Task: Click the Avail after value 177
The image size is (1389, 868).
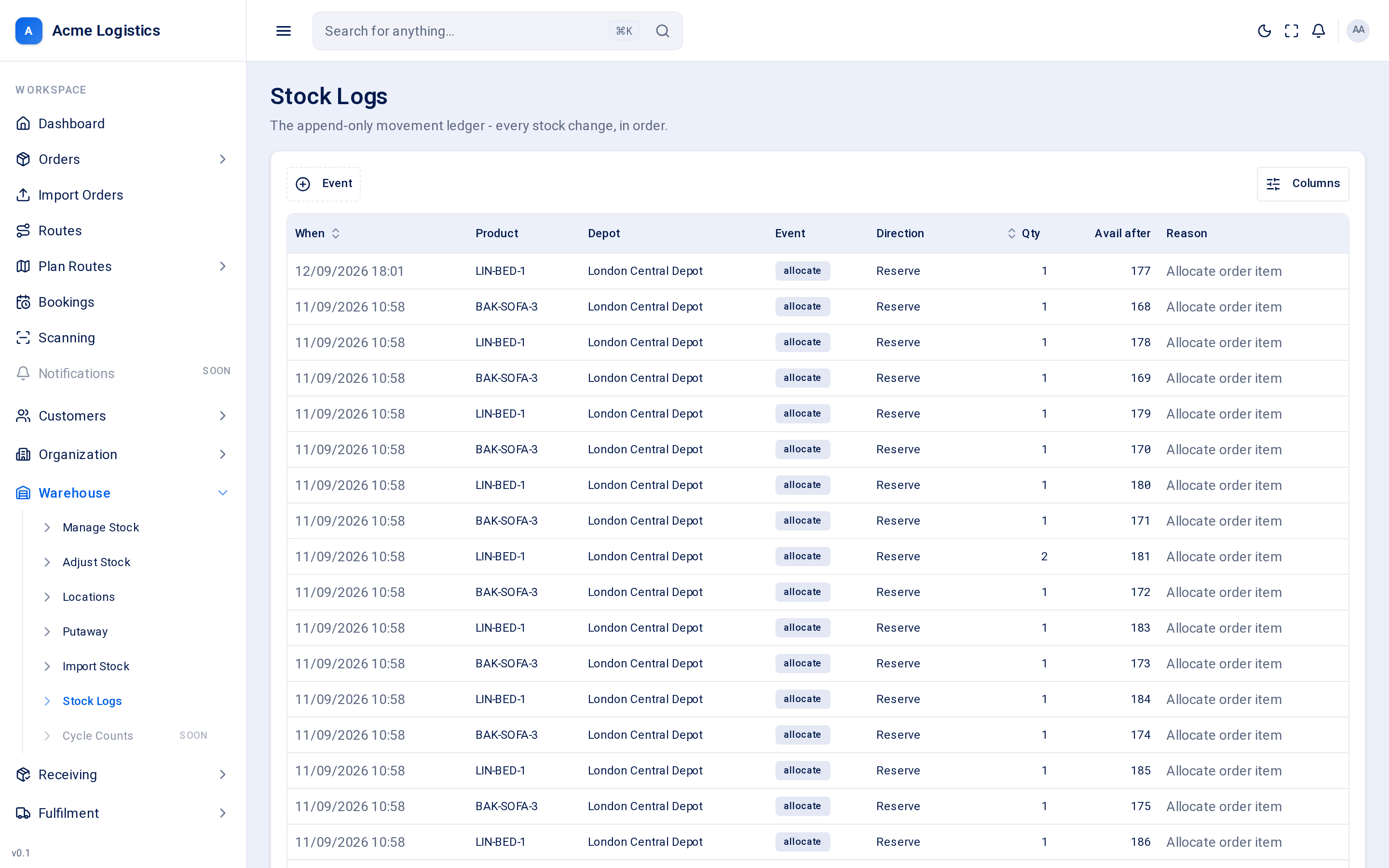Action: 1141,271
